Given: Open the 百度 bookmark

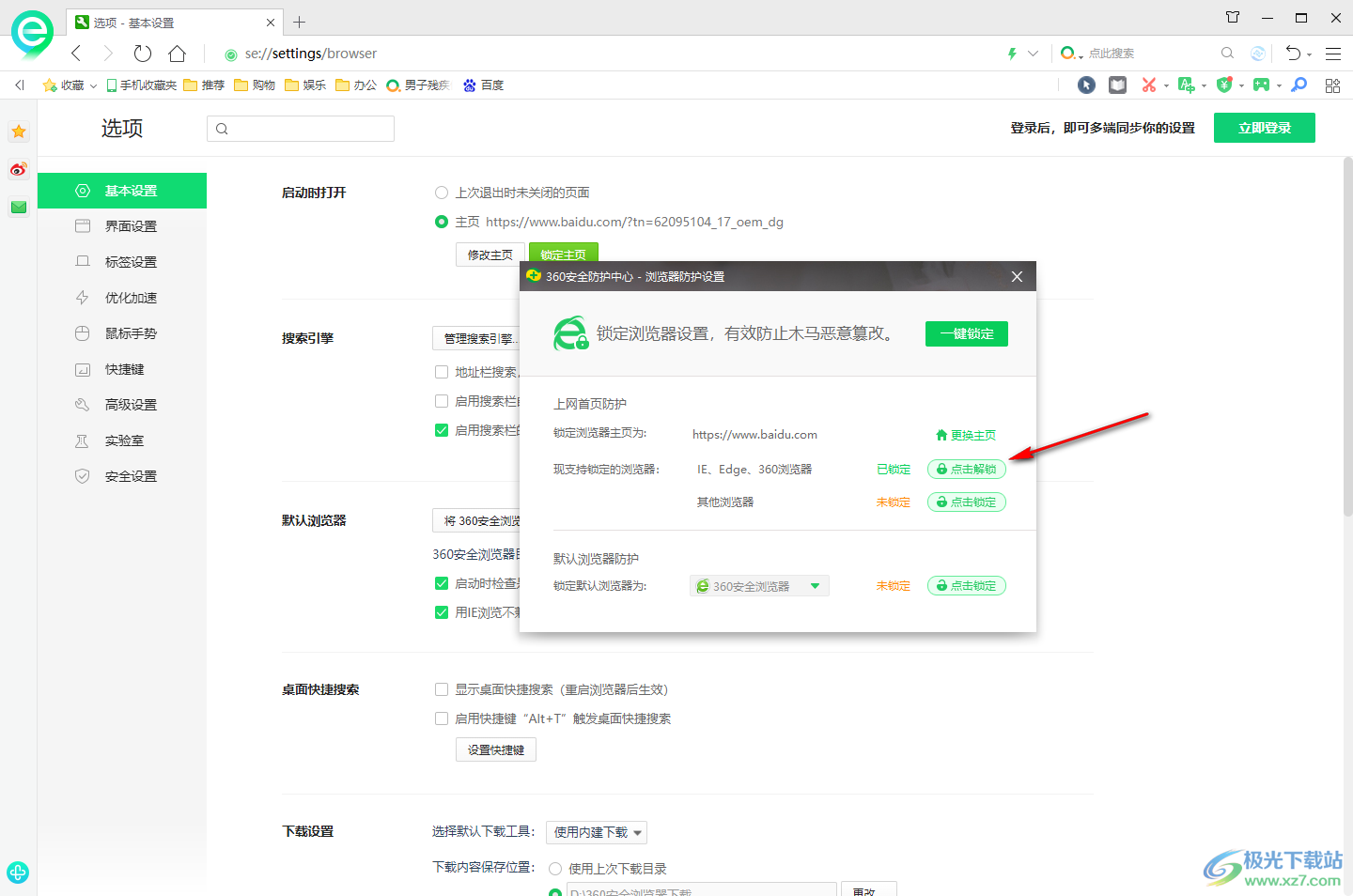Looking at the screenshot, I should click(484, 85).
